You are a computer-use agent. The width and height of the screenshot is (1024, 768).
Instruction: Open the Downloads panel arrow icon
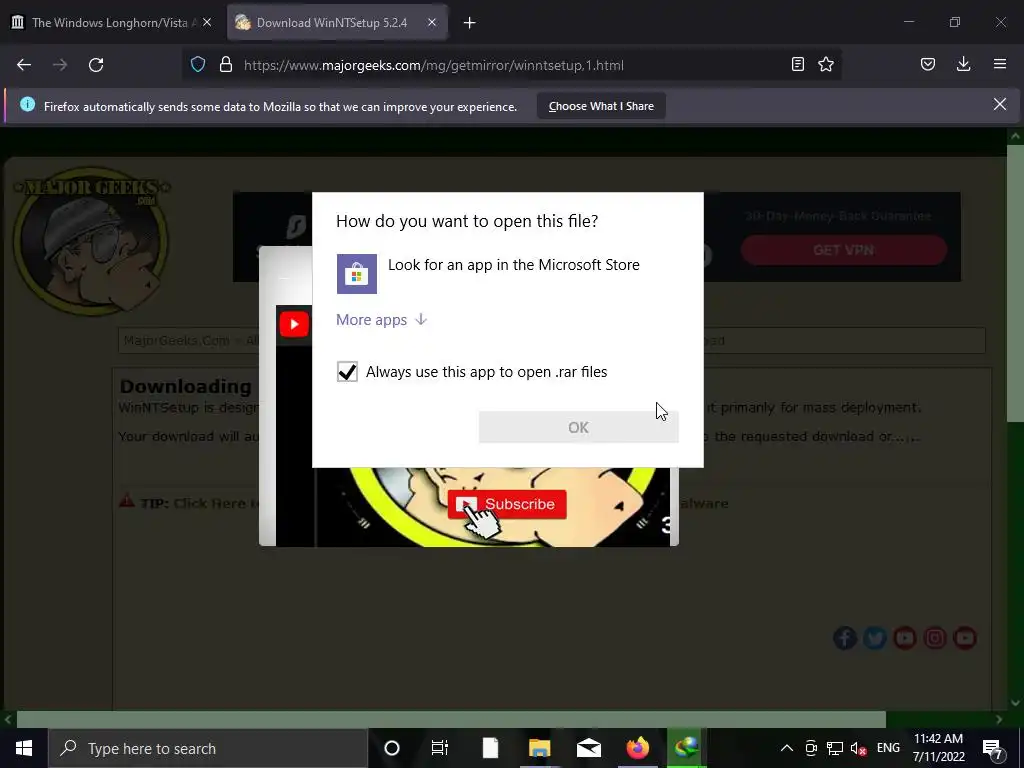click(963, 65)
